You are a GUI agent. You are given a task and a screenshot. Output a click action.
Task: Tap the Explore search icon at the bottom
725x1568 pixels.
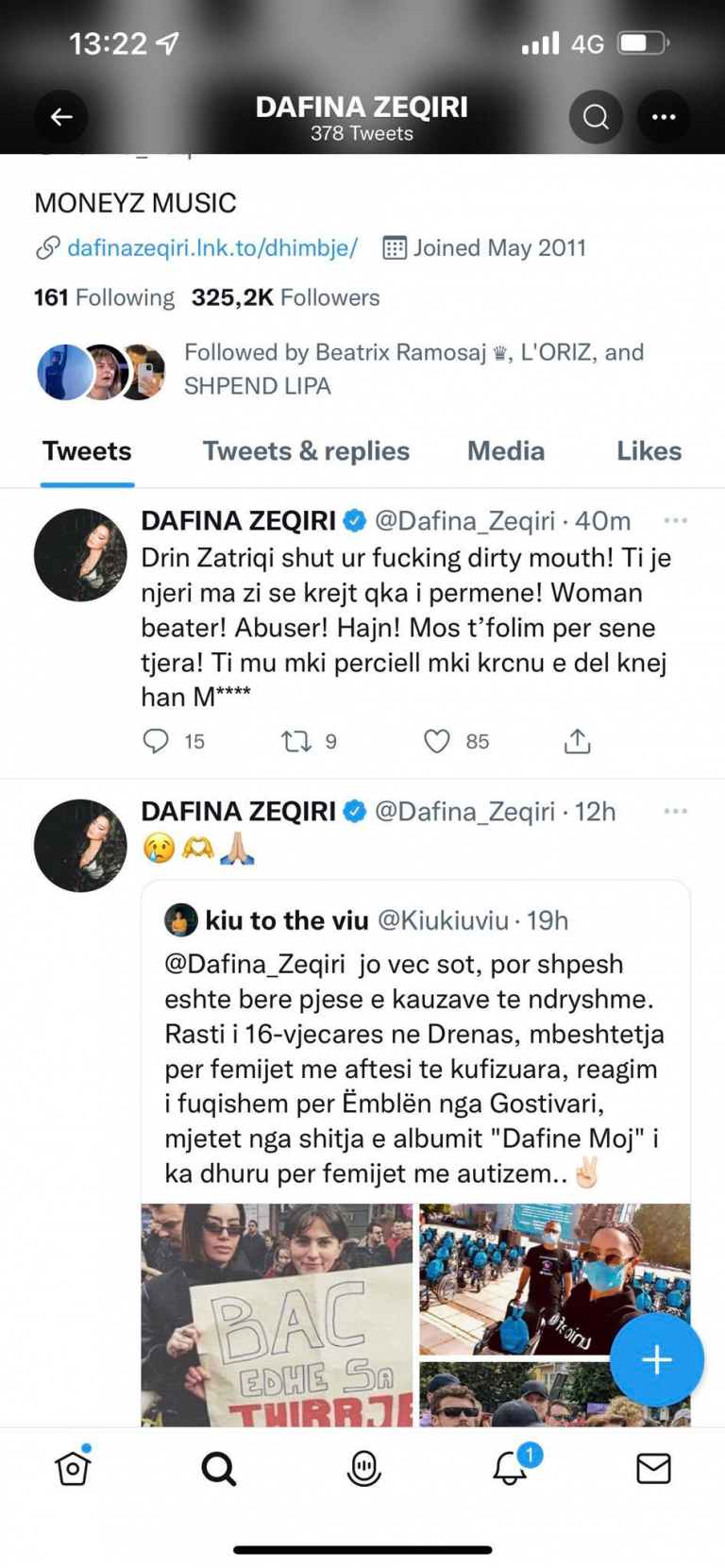[217, 1468]
